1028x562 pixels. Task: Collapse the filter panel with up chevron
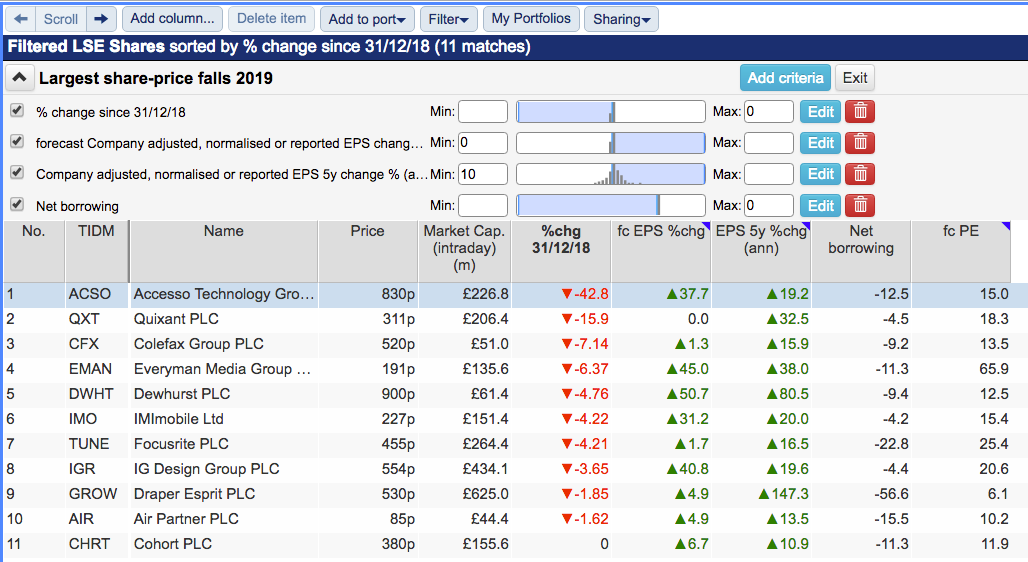click(x=20, y=78)
